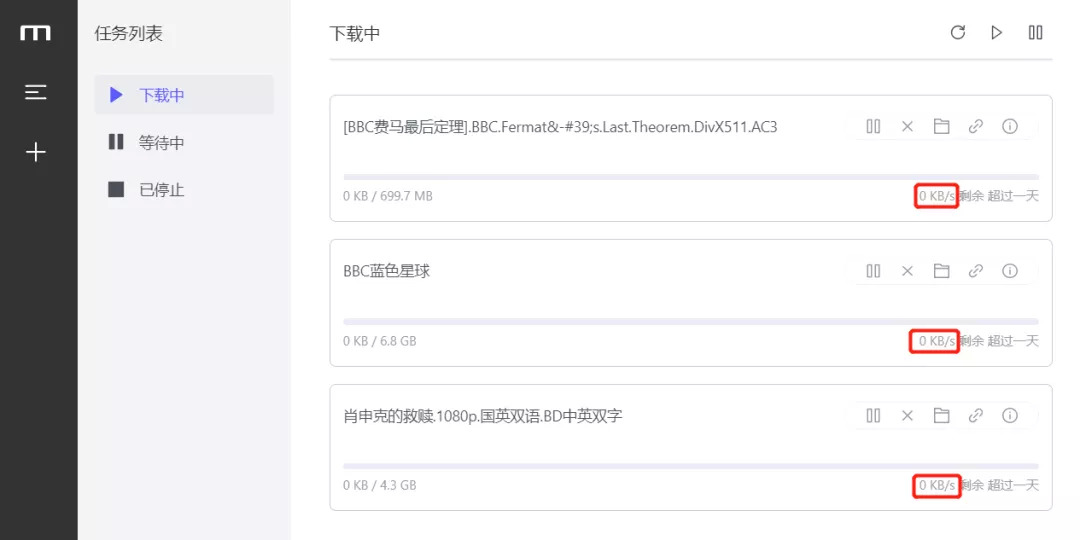Switch to the 下载中 tab
This screenshot has height=540, width=1080.
[161, 95]
